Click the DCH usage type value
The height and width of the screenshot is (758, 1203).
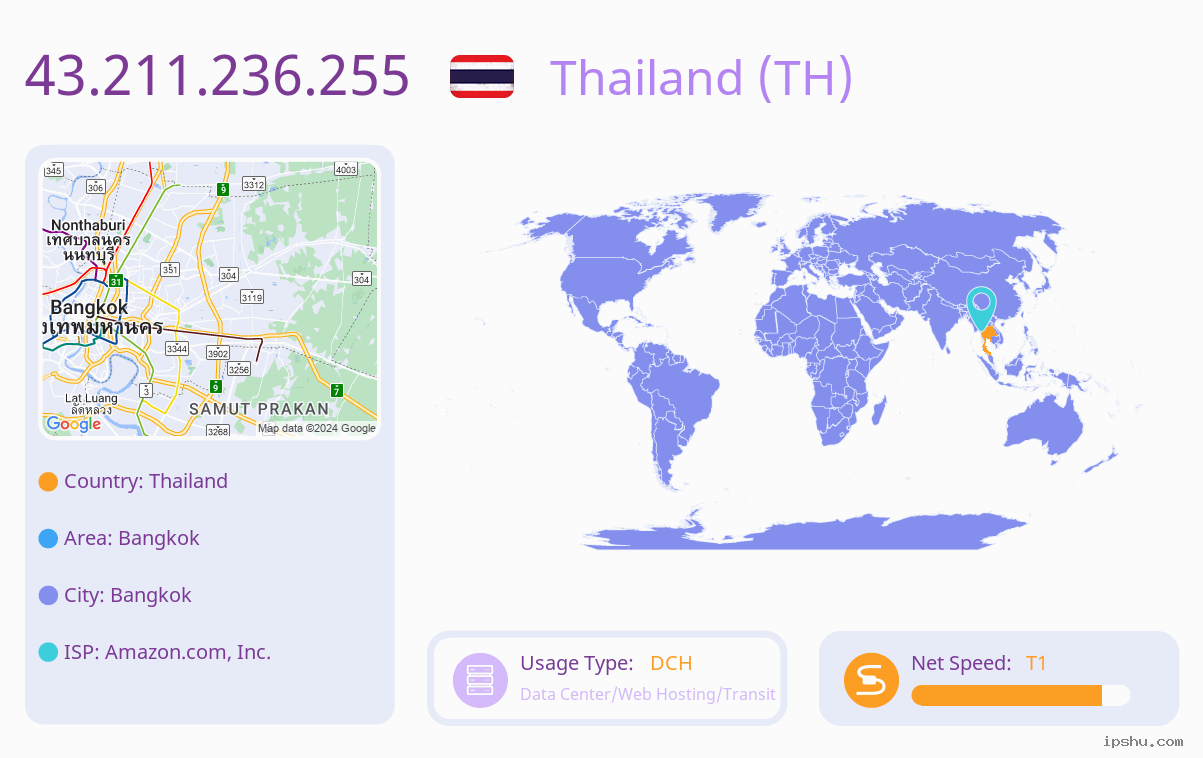(x=671, y=663)
